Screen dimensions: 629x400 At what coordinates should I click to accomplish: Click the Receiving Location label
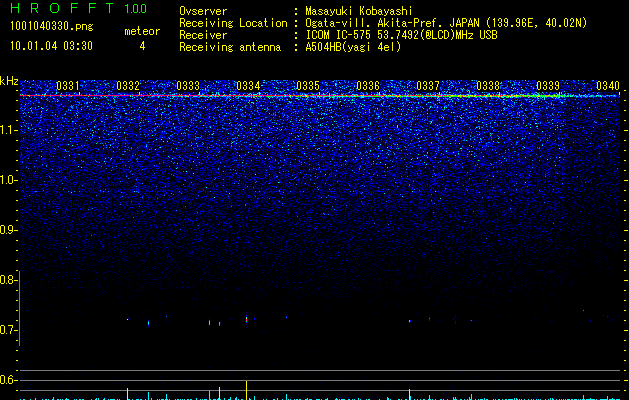click(233, 23)
